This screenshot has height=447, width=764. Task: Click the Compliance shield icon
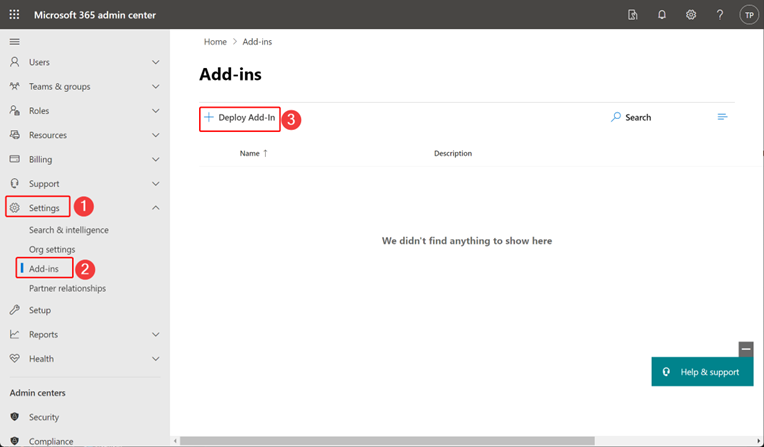(x=15, y=441)
